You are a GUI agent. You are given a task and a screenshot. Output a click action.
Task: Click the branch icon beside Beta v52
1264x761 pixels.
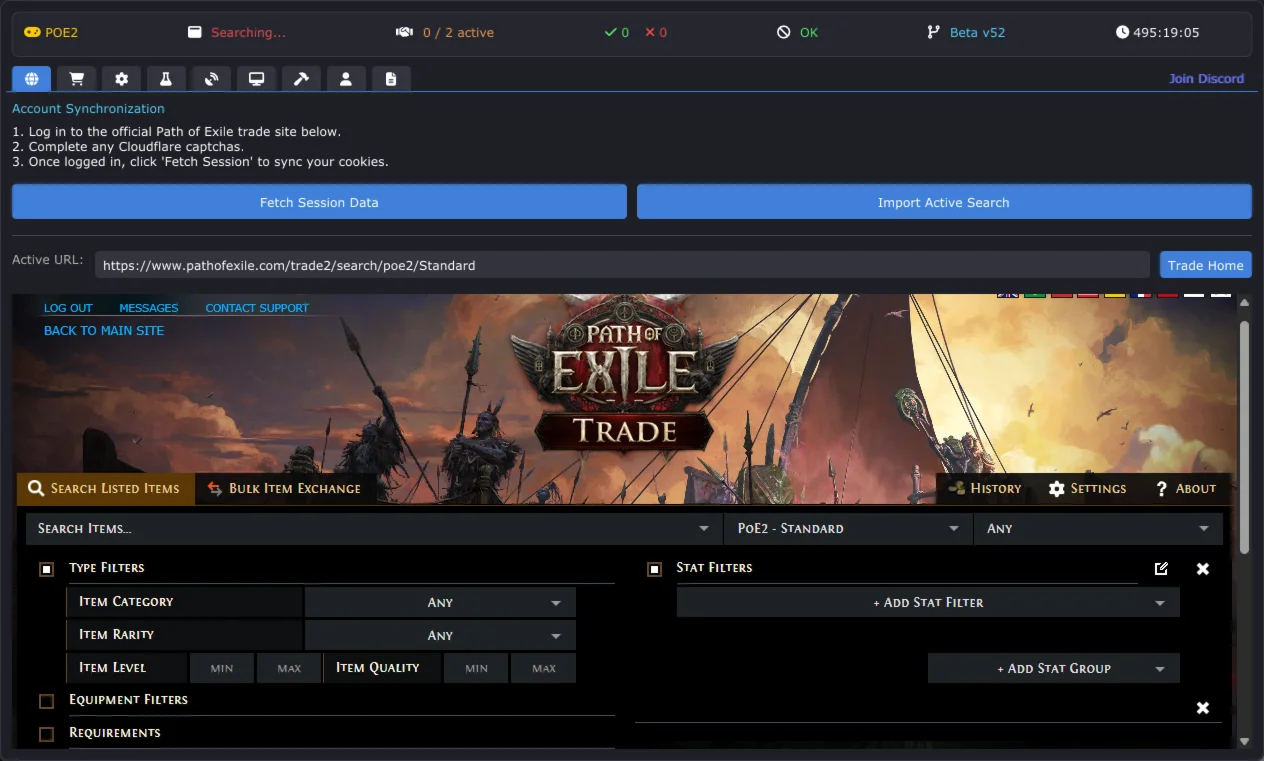(934, 32)
